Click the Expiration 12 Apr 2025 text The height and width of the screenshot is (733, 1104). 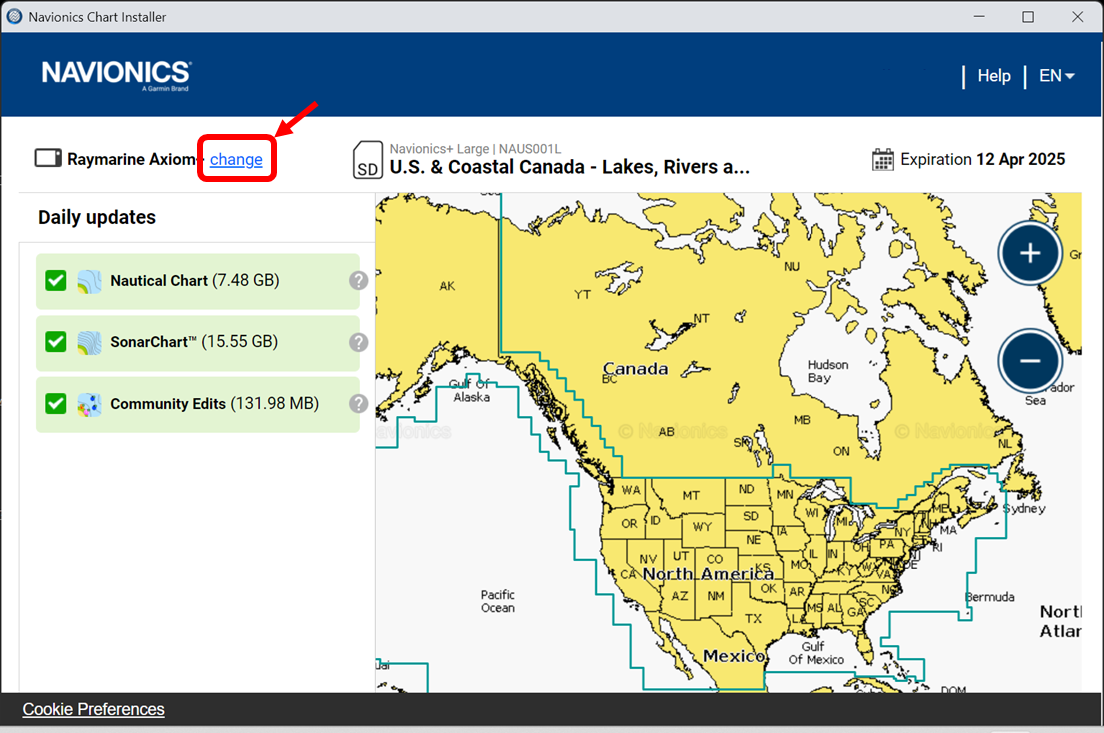point(982,159)
